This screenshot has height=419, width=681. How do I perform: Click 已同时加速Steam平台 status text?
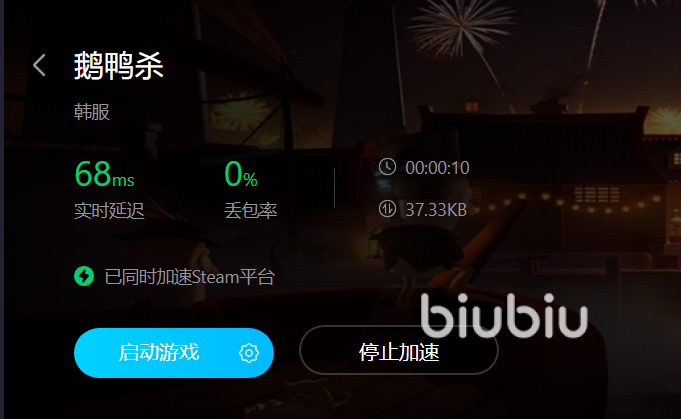click(189, 277)
